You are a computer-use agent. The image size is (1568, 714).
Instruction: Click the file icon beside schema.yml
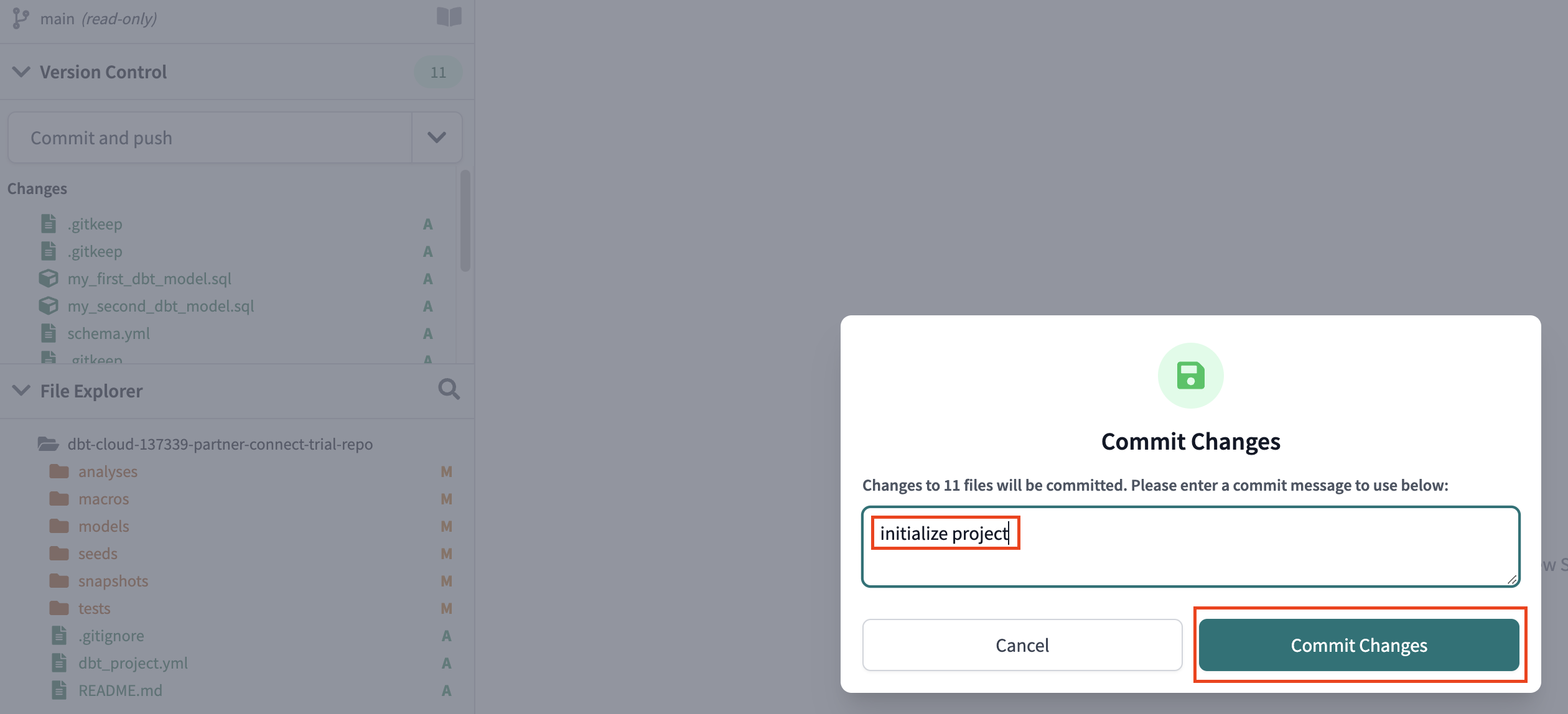point(49,333)
